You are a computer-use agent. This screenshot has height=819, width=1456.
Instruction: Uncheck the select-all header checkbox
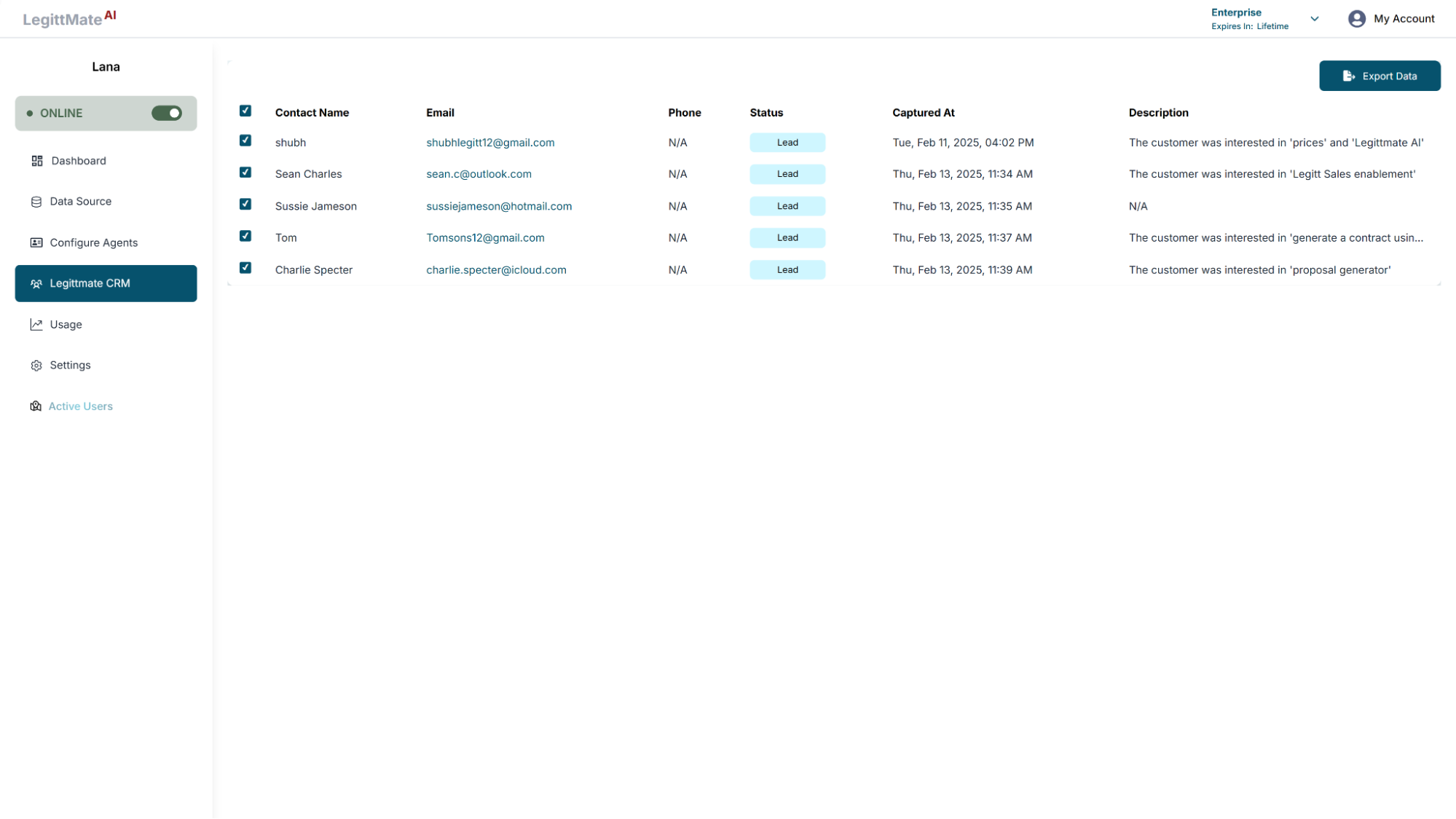pyautogui.click(x=245, y=111)
